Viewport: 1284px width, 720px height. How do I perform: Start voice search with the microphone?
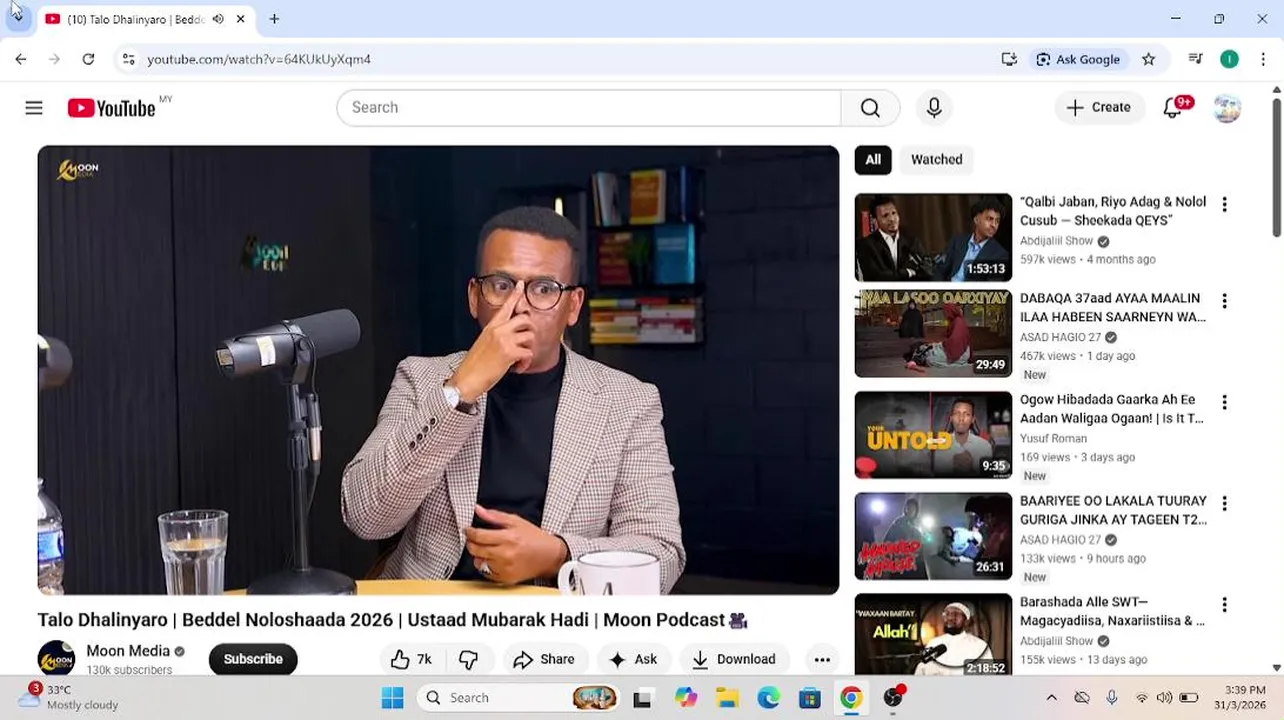(x=934, y=108)
